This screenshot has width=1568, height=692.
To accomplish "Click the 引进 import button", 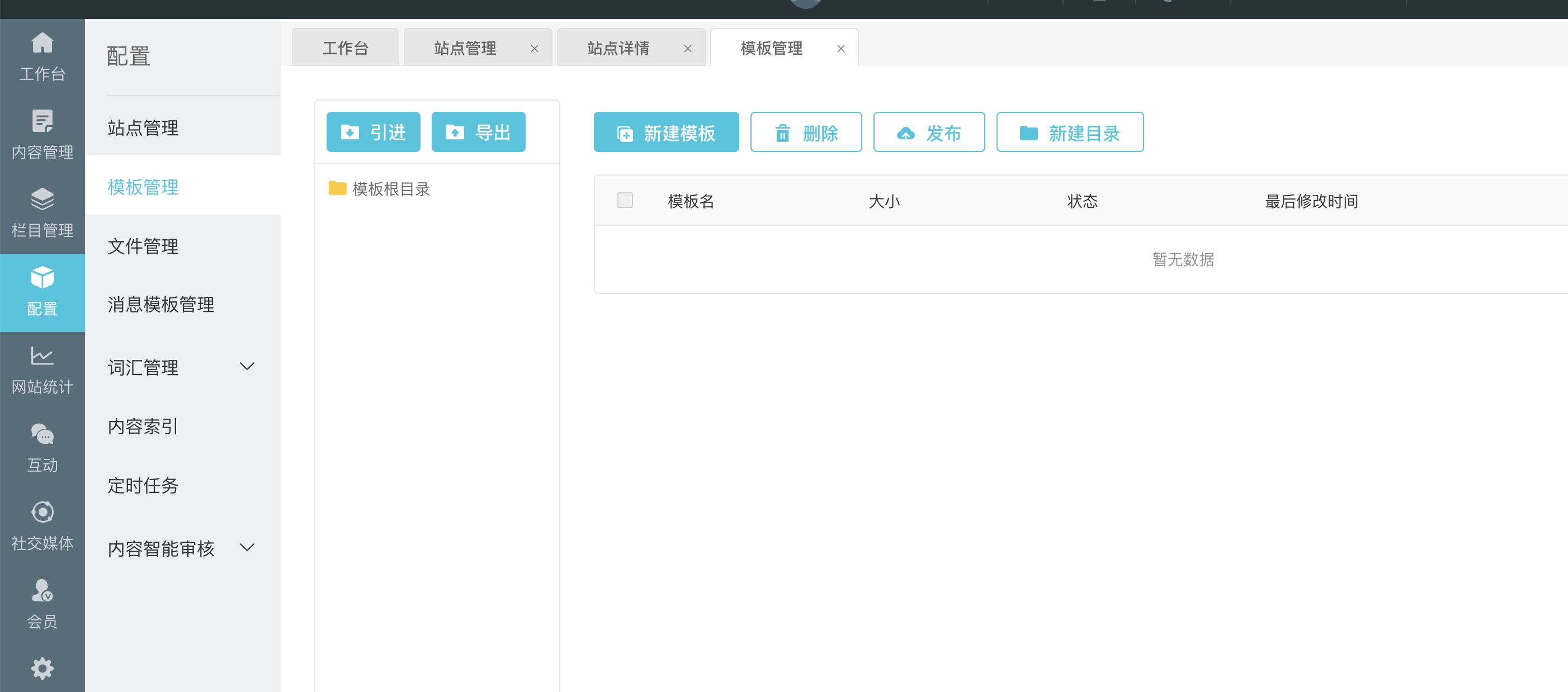I will (373, 132).
